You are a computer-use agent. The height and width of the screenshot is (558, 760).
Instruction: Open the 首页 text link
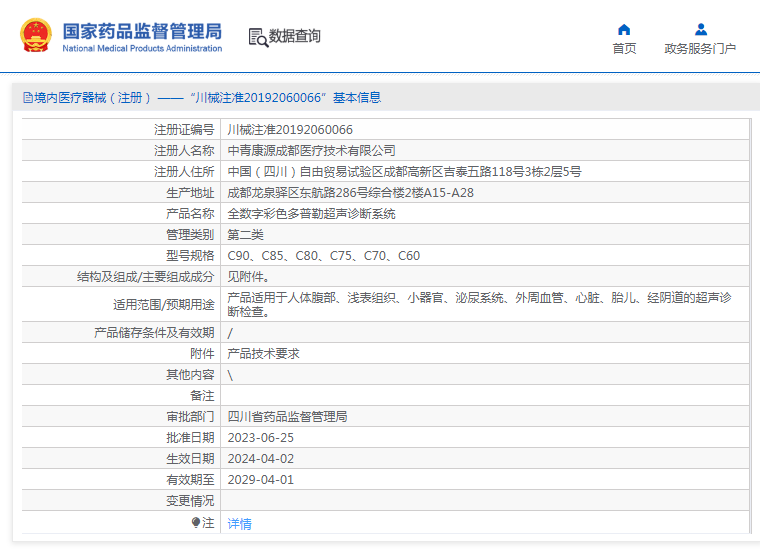624,49
